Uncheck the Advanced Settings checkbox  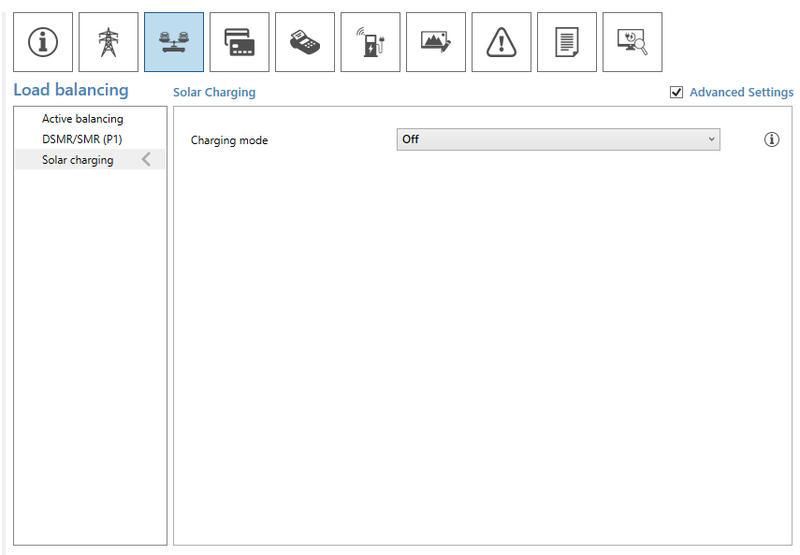point(676,92)
